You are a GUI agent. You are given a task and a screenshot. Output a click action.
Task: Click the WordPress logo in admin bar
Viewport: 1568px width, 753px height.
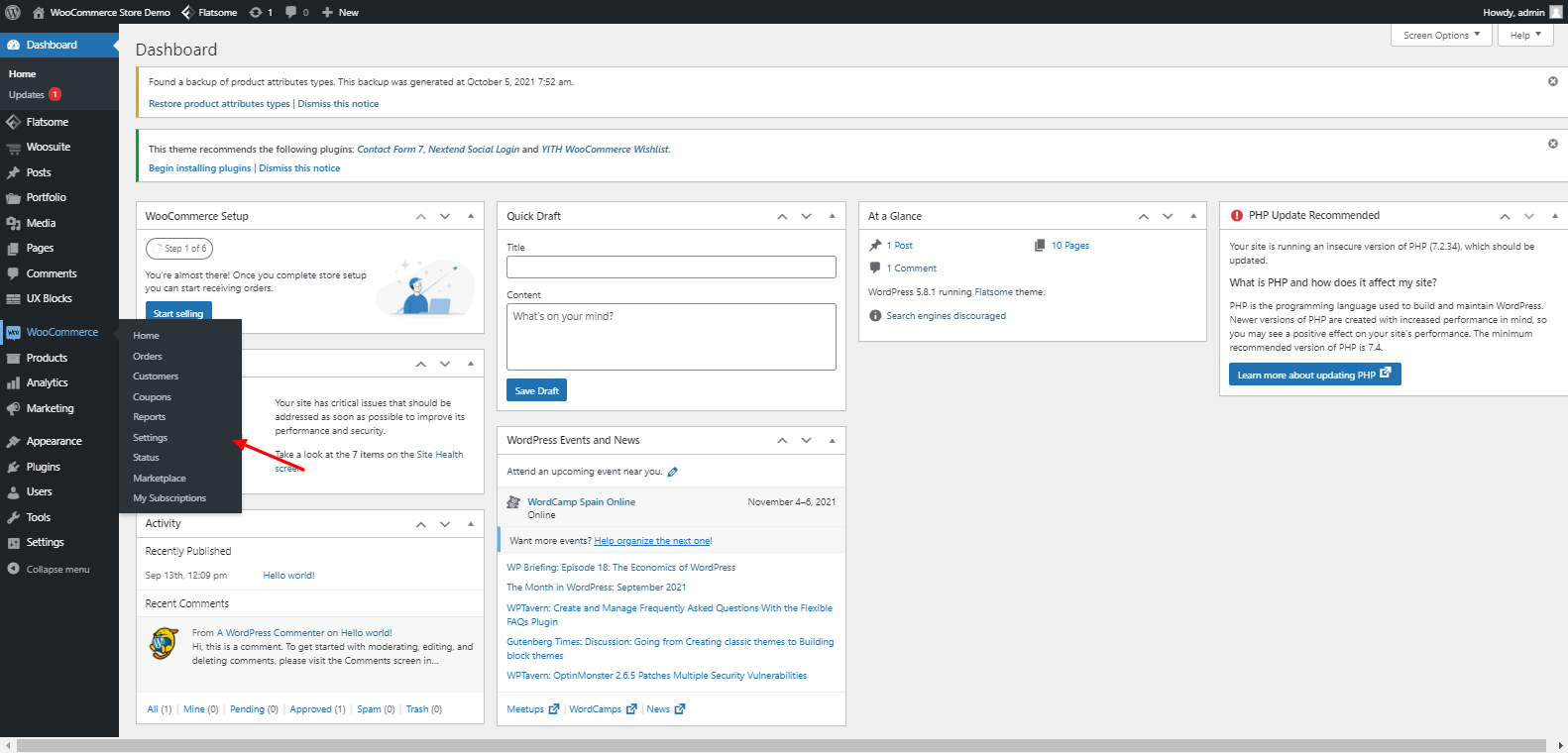(x=13, y=12)
